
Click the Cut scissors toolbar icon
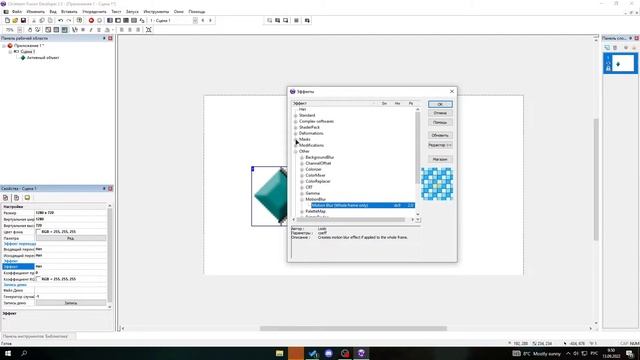34,20
